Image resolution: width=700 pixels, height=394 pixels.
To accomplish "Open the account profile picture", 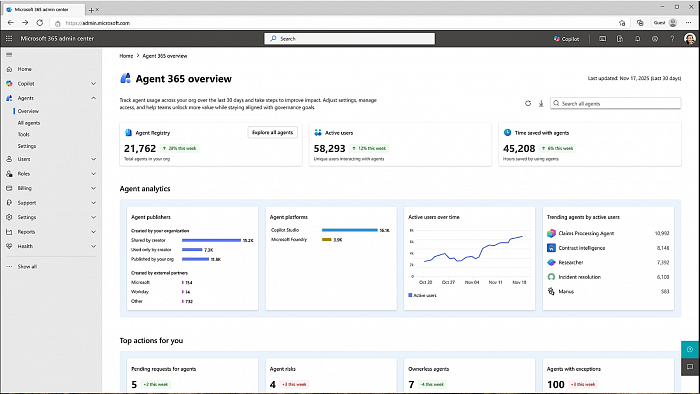I will coord(690,39).
